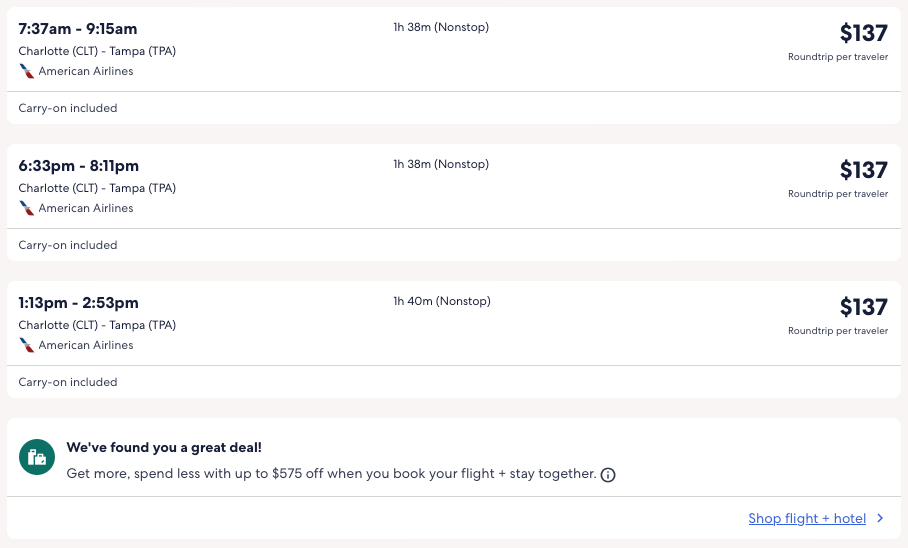Click Carry-on included under the 6:33pm flight
Viewport: 908px width, 548px height.
pyautogui.click(x=68, y=245)
